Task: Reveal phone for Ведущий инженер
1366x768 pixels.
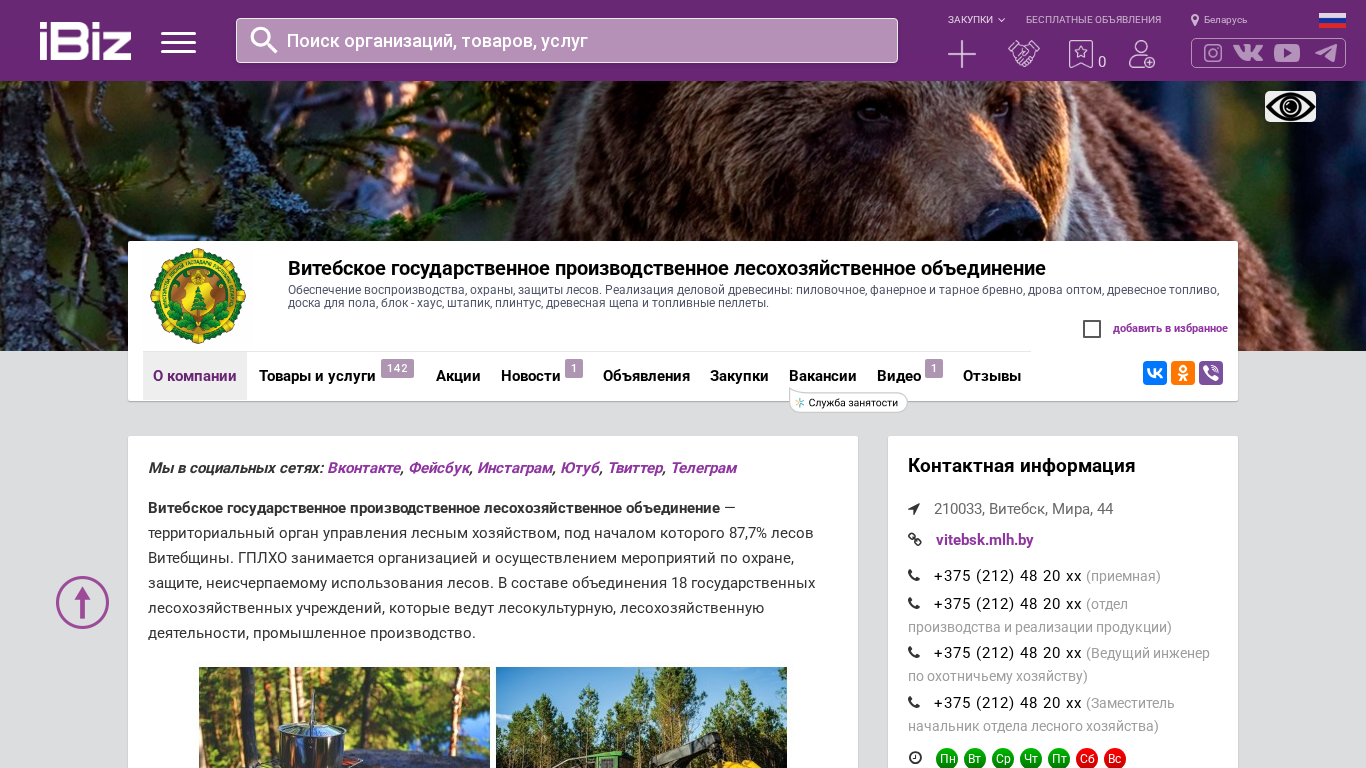Action: click(1008, 653)
